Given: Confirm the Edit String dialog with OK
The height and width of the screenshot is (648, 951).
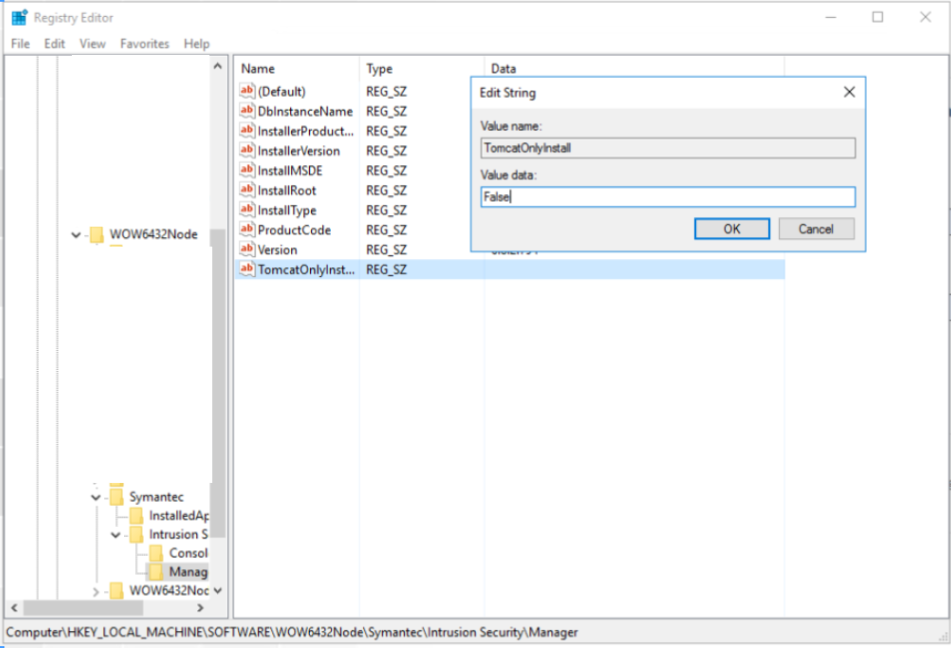Looking at the screenshot, I should (x=731, y=229).
